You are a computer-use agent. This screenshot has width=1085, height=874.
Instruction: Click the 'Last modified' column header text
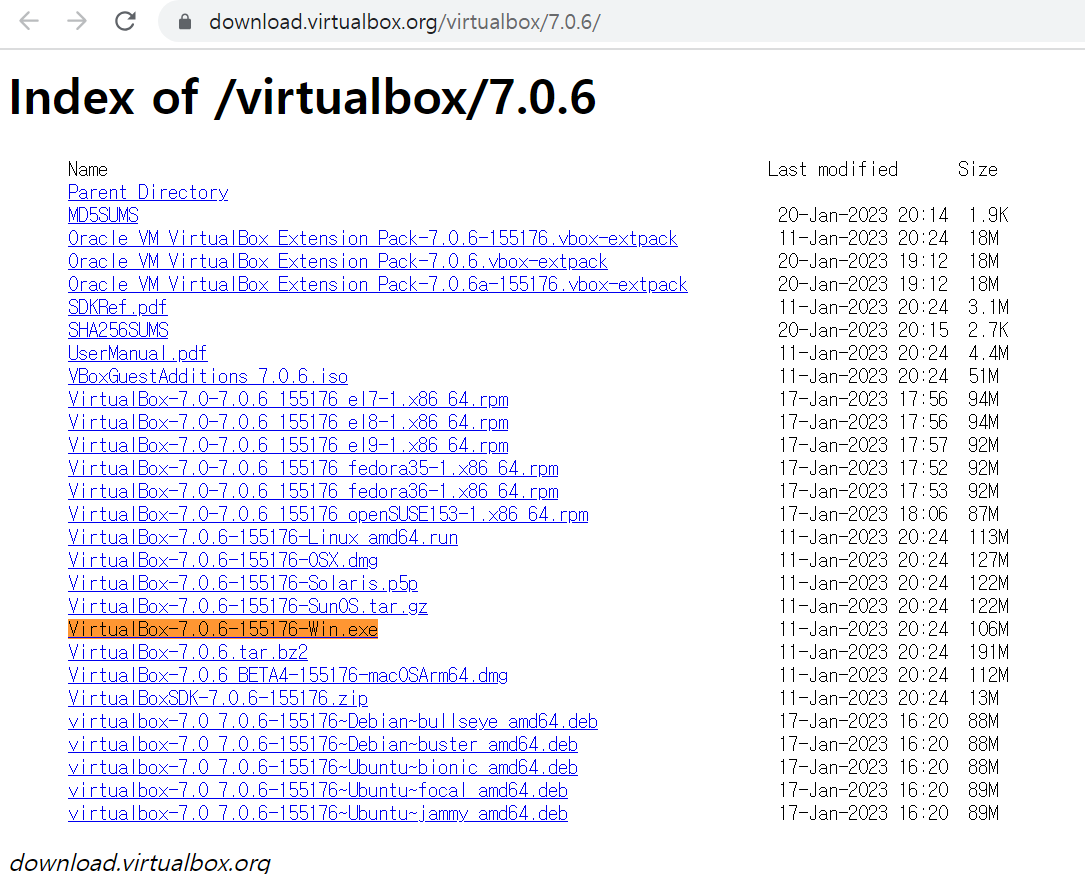point(833,170)
